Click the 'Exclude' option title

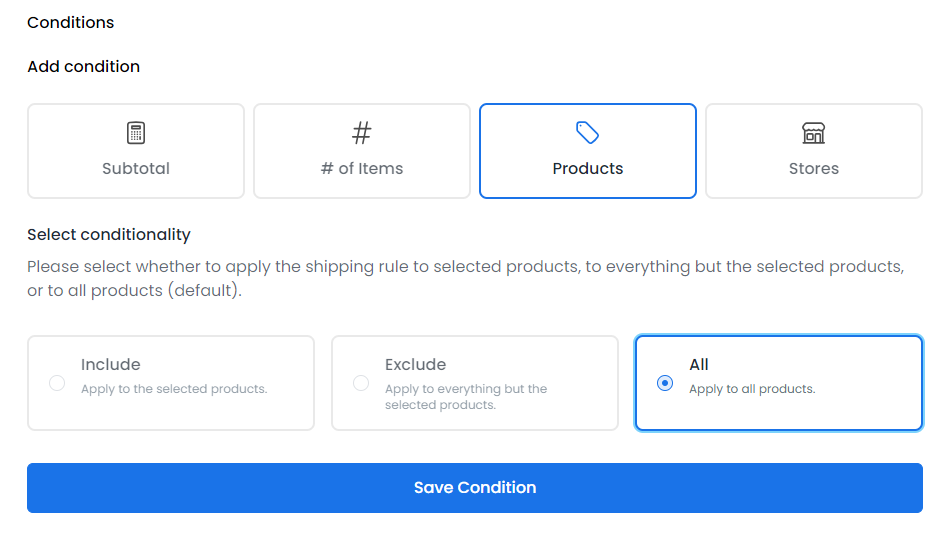point(415,365)
